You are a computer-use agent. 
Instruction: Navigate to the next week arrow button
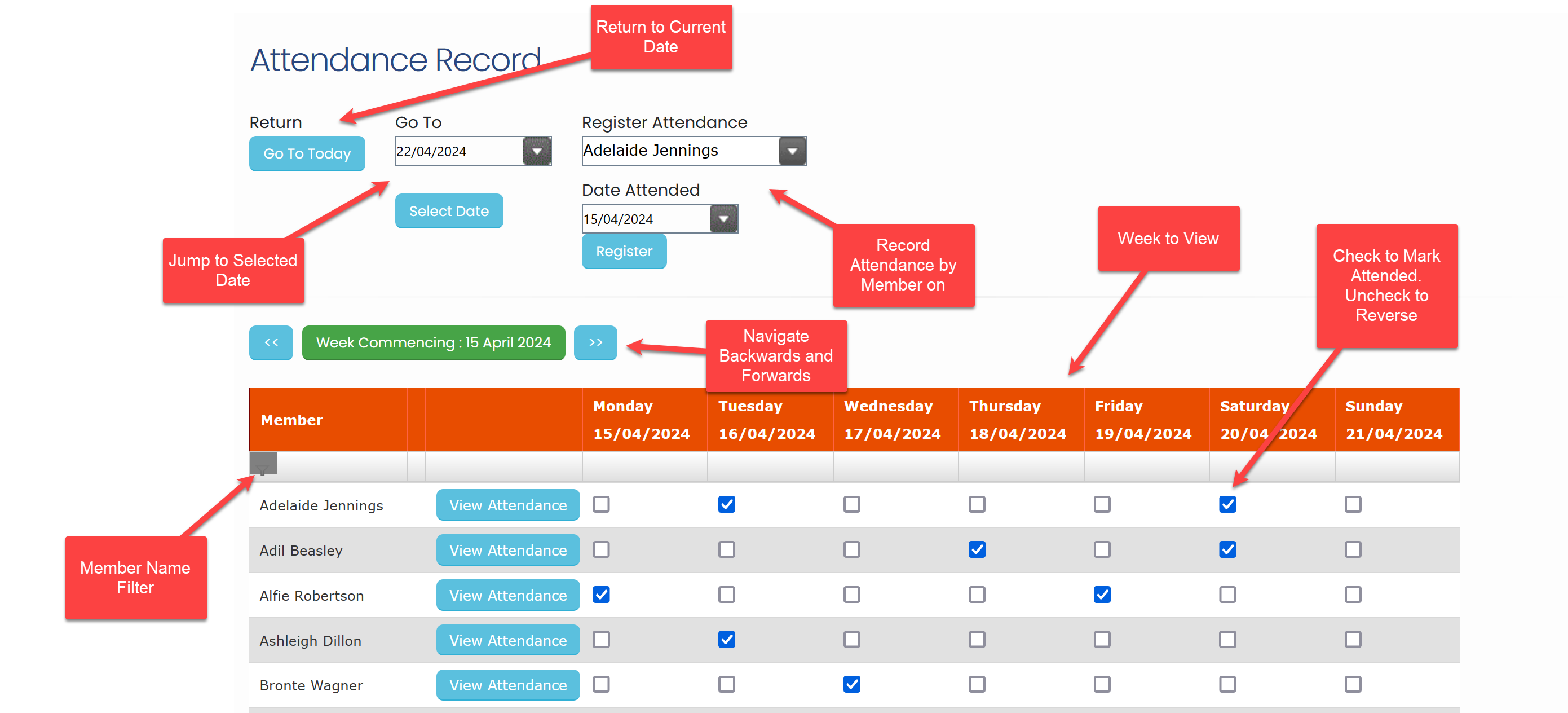(x=595, y=343)
